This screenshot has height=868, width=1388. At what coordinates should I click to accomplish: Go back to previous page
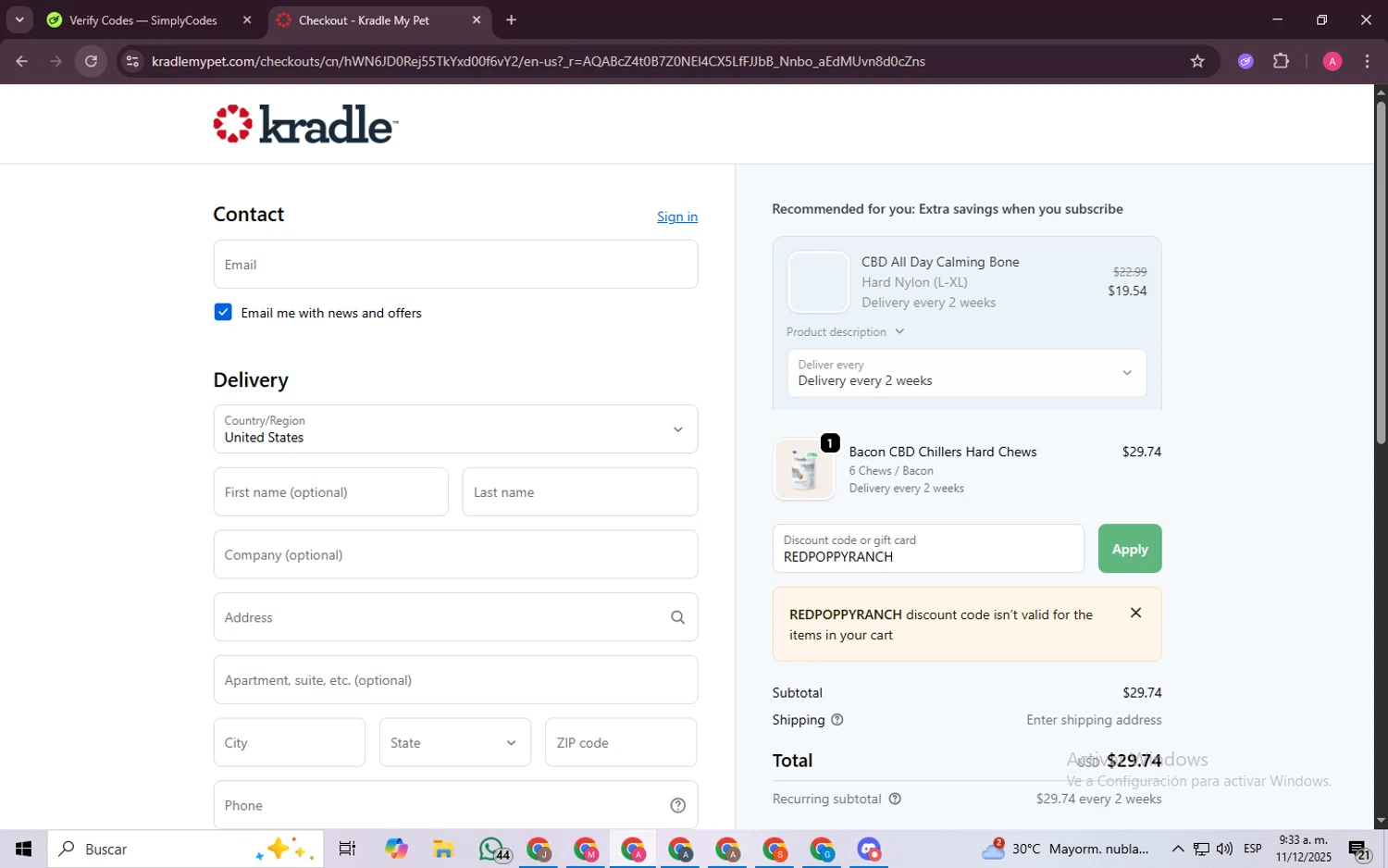21,61
